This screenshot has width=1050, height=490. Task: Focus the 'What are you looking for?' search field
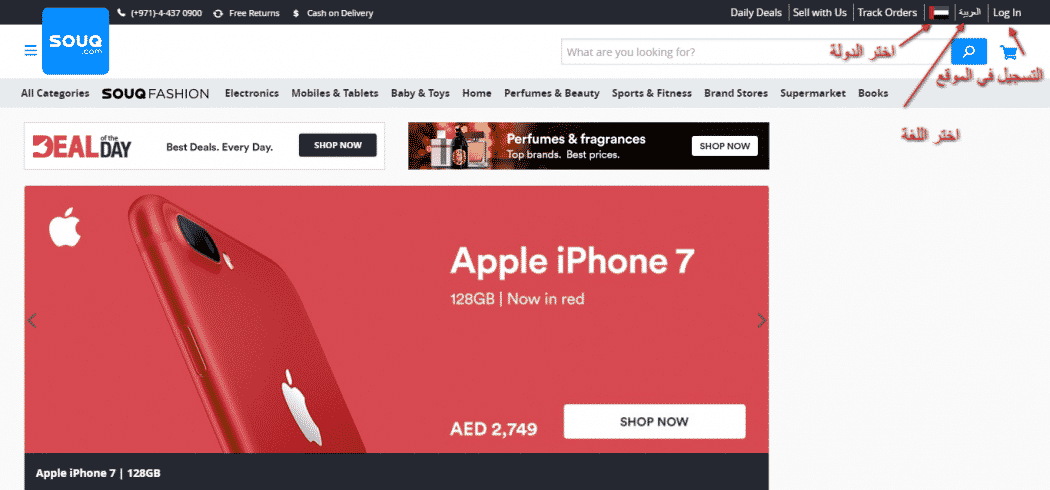pyautogui.click(x=755, y=52)
